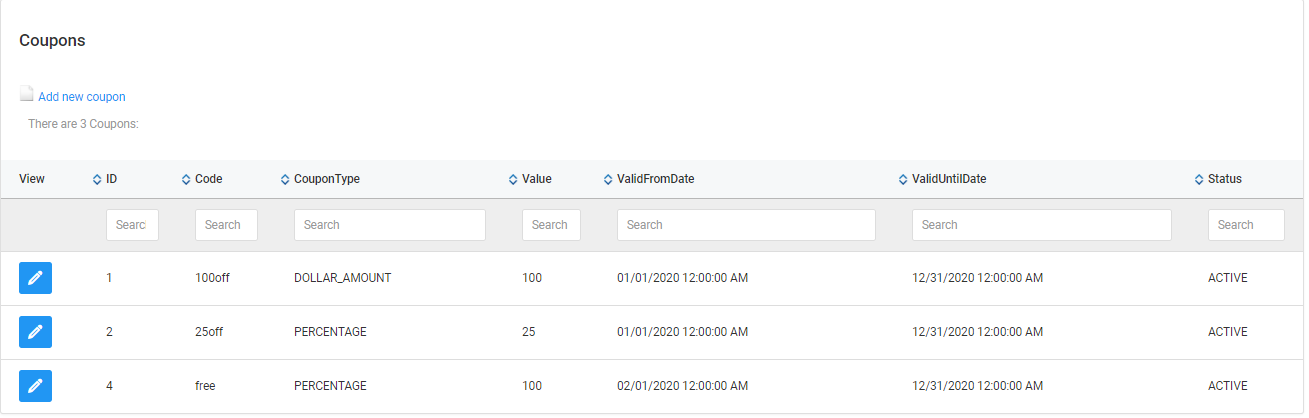Select the Status search field
Image resolution: width=1309 pixels, height=418 pixels.
tap(1246, 225)
